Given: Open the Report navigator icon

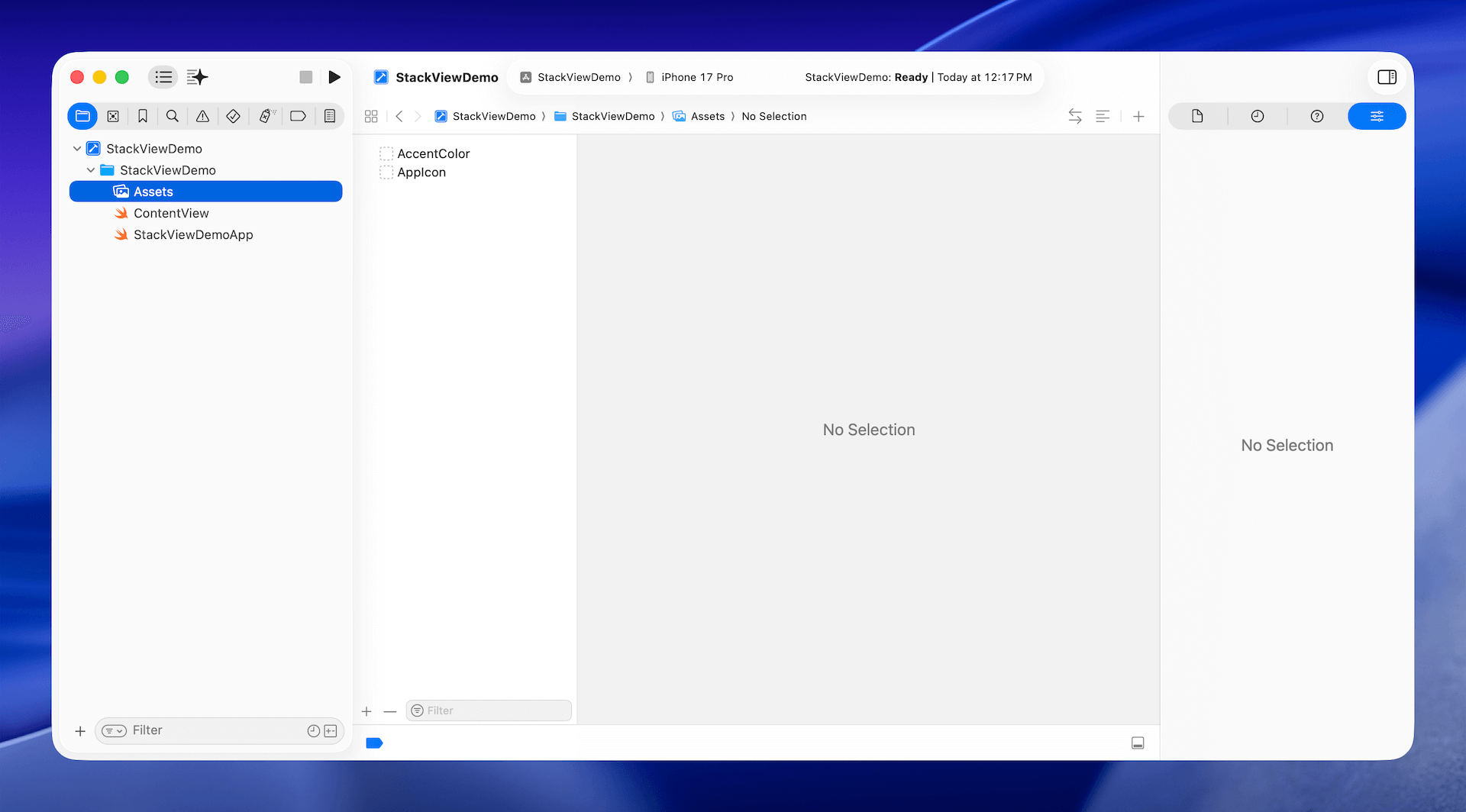Looking at the screenshot, I should click(x=329, y=116).
